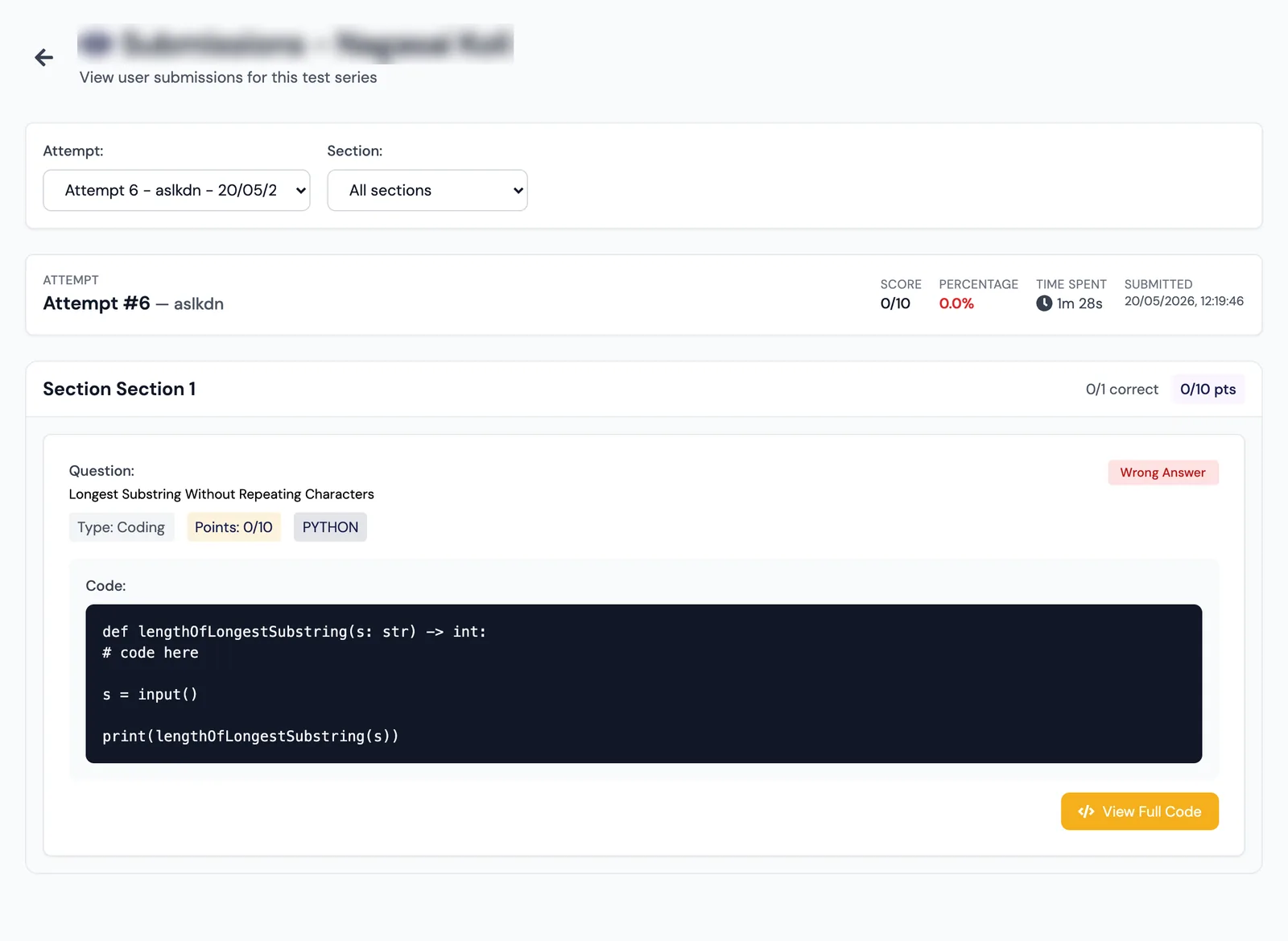Click the Code: label
Image resolution: width=1288 pixels, height=941 pixels.
click(105, 586)
